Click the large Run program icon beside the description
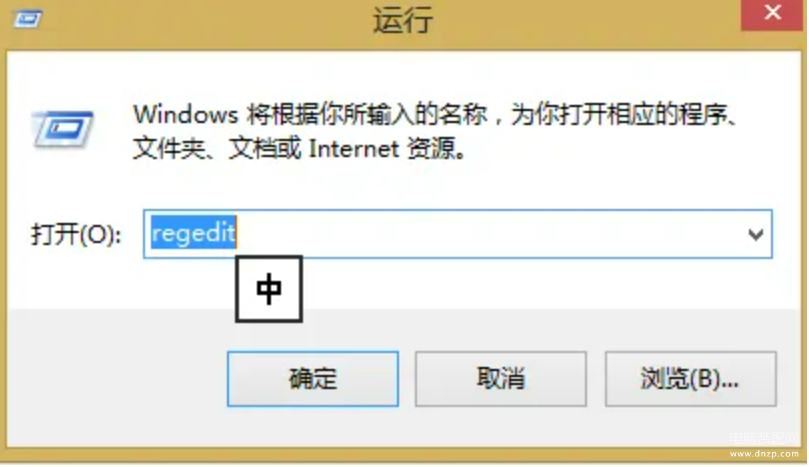The width and height of the screenshot is (809, 467). [x=62, y=130]
